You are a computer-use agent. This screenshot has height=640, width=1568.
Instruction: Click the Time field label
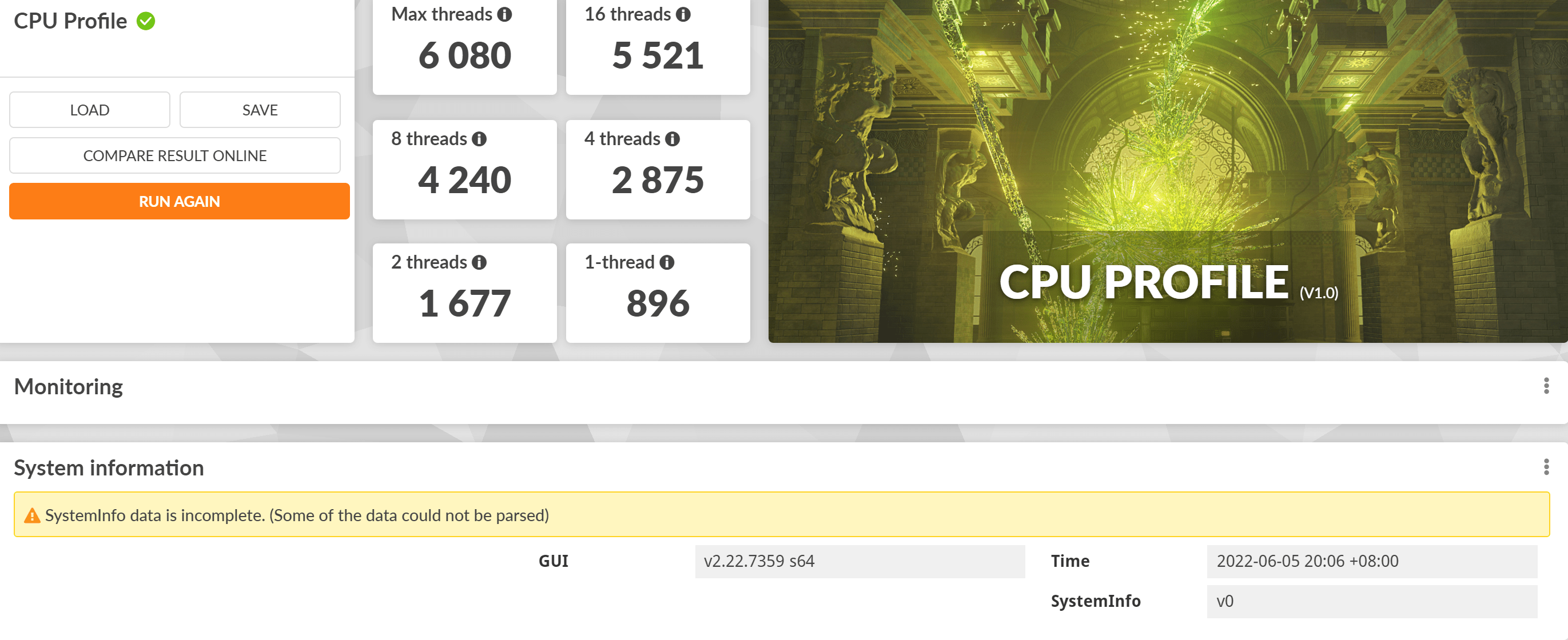1070,562
